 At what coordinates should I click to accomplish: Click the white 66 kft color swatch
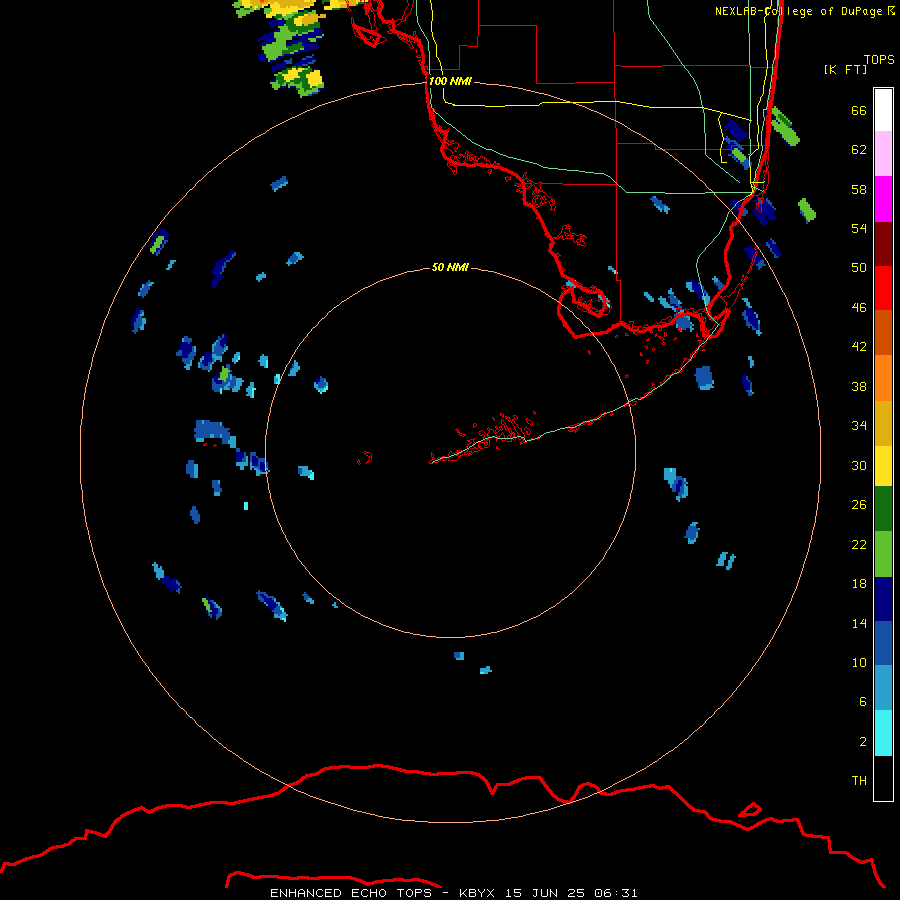tap(883, 110)
